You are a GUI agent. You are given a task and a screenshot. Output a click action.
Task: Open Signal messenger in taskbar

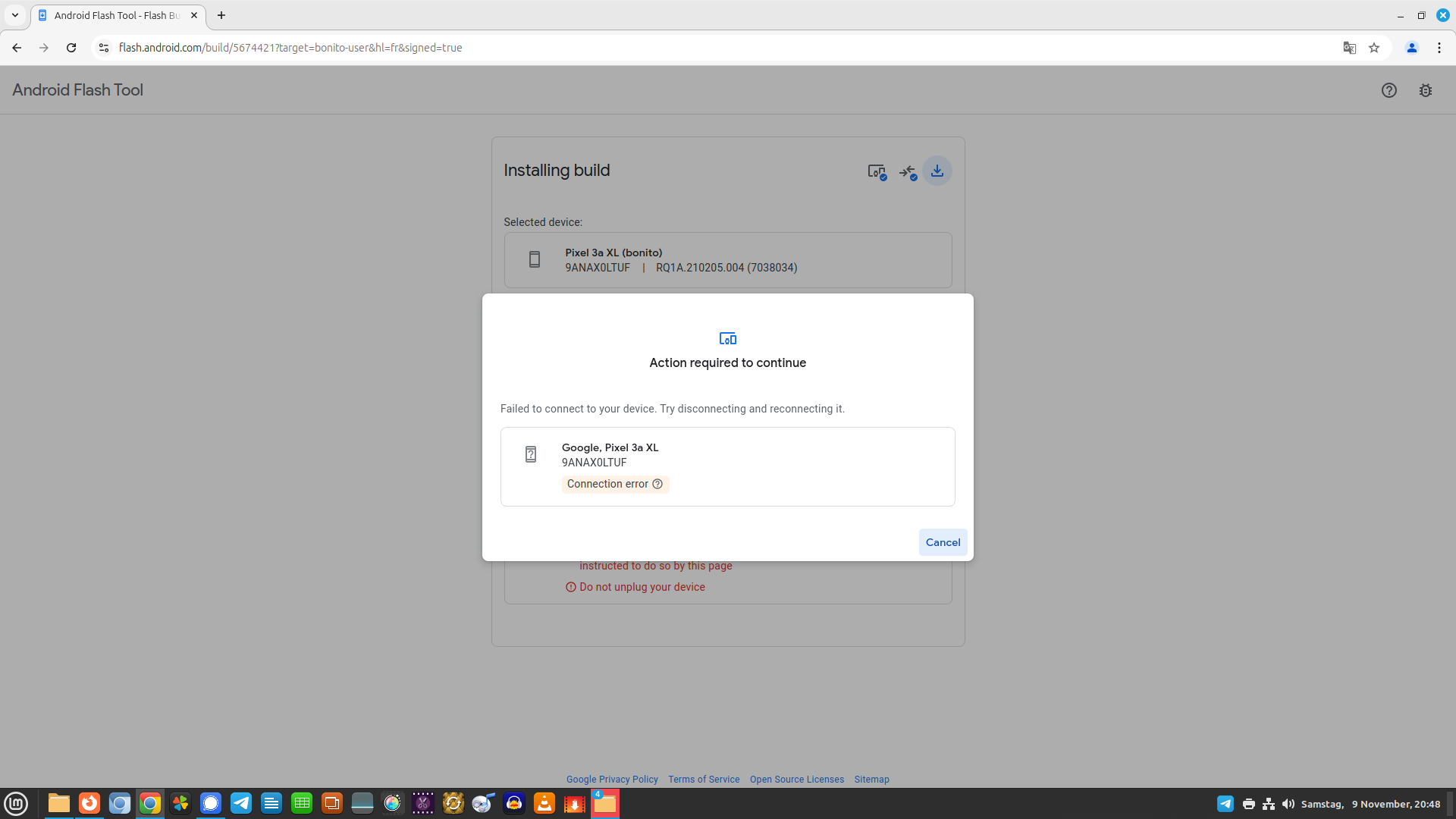coord(211,803)
